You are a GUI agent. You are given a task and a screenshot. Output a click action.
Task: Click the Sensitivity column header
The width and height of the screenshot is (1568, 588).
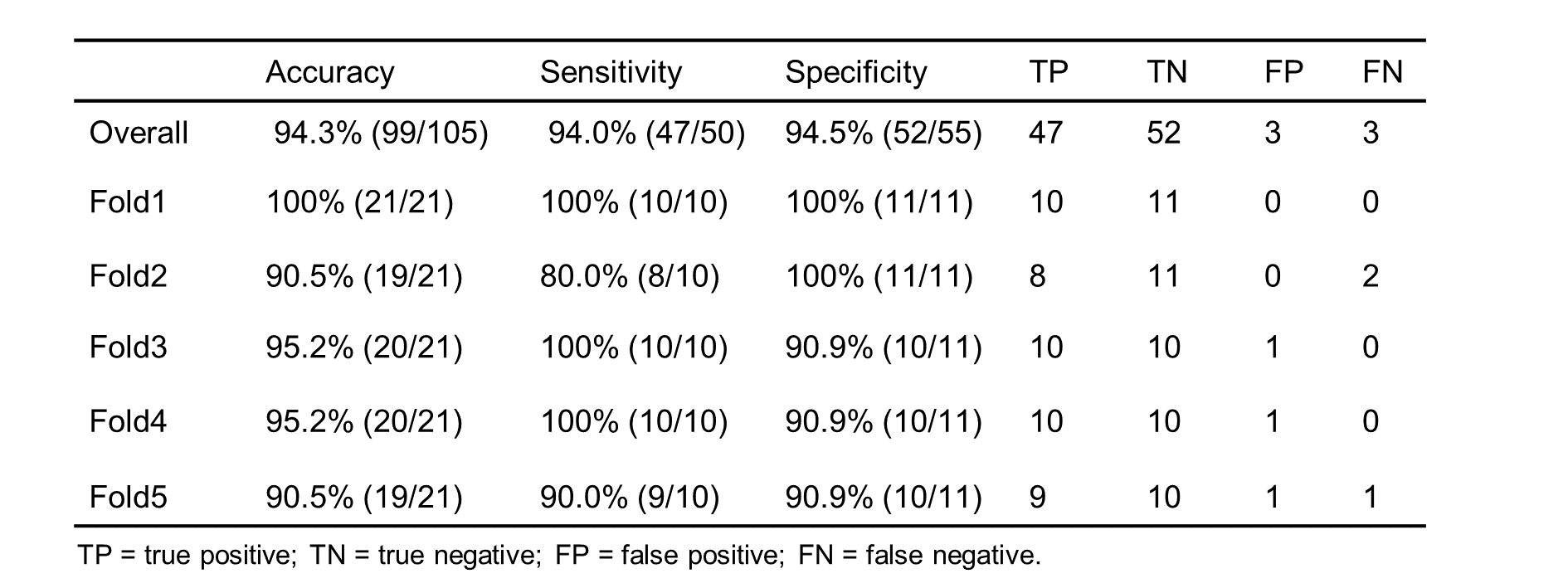611,73
